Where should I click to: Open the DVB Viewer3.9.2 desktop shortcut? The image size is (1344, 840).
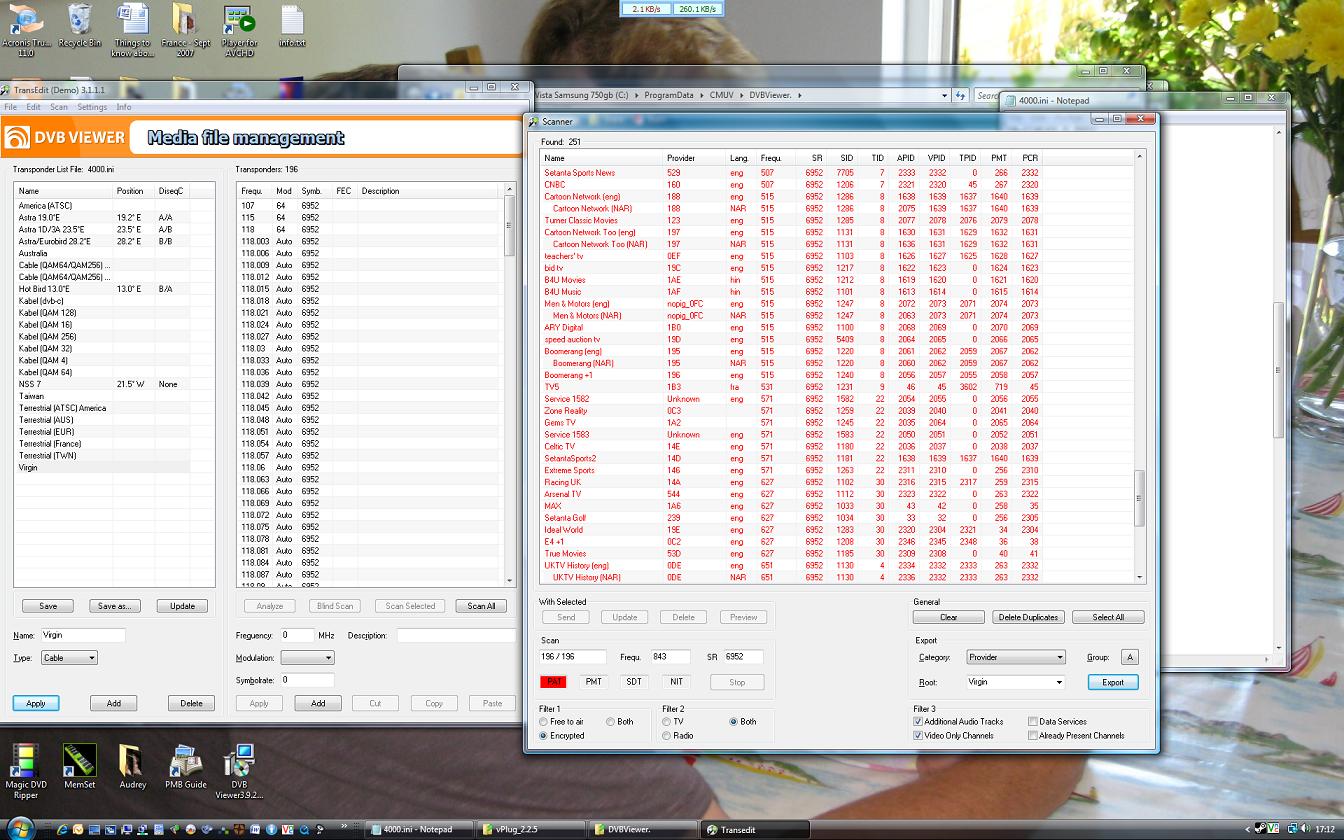coord(239,772)
